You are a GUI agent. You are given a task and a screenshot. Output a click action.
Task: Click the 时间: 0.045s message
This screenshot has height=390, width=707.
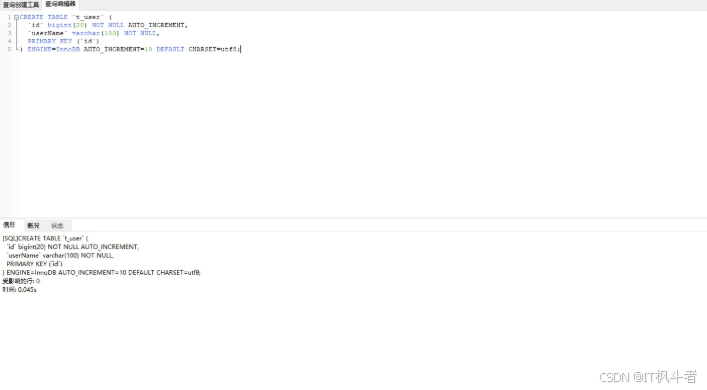coord(19,289)
